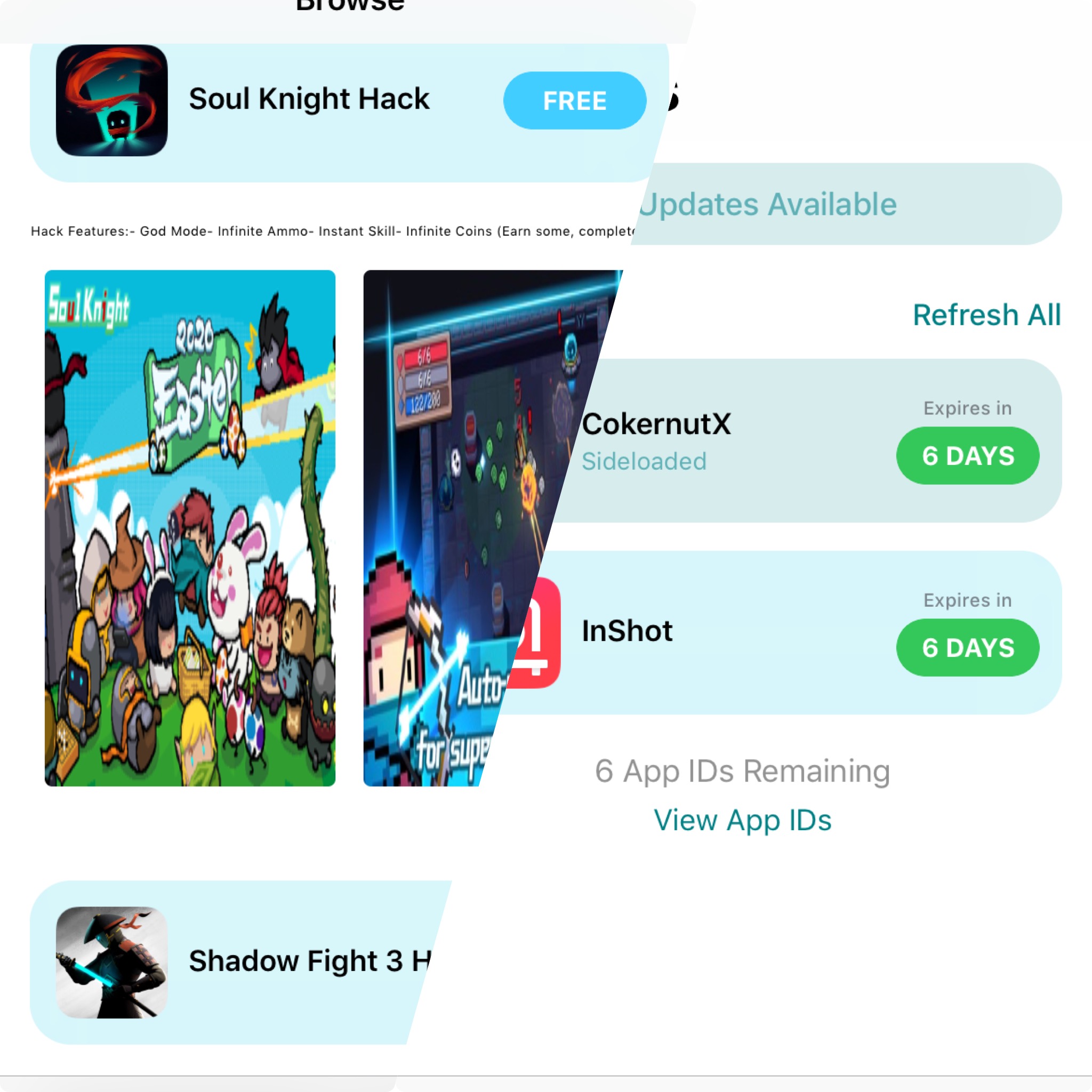This screenshot has width=1092, height=1092.
Task: Open the Soul Knight Hack app icon
Action: [111, 101]
